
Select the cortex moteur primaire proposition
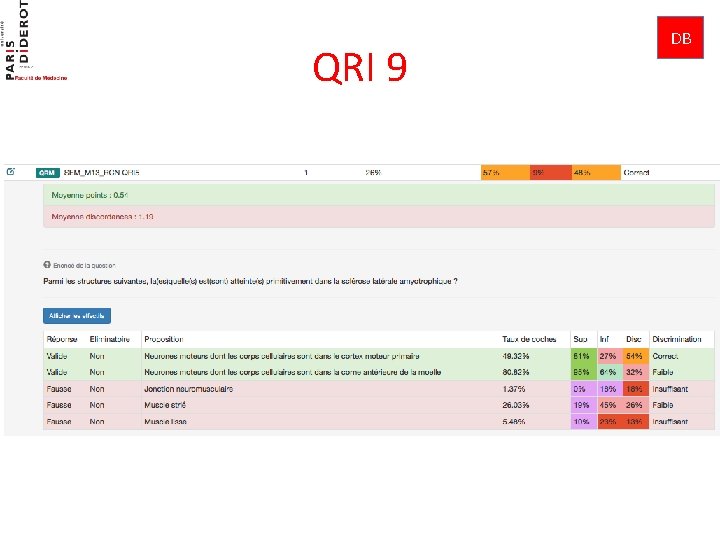[x=281, y=356]
